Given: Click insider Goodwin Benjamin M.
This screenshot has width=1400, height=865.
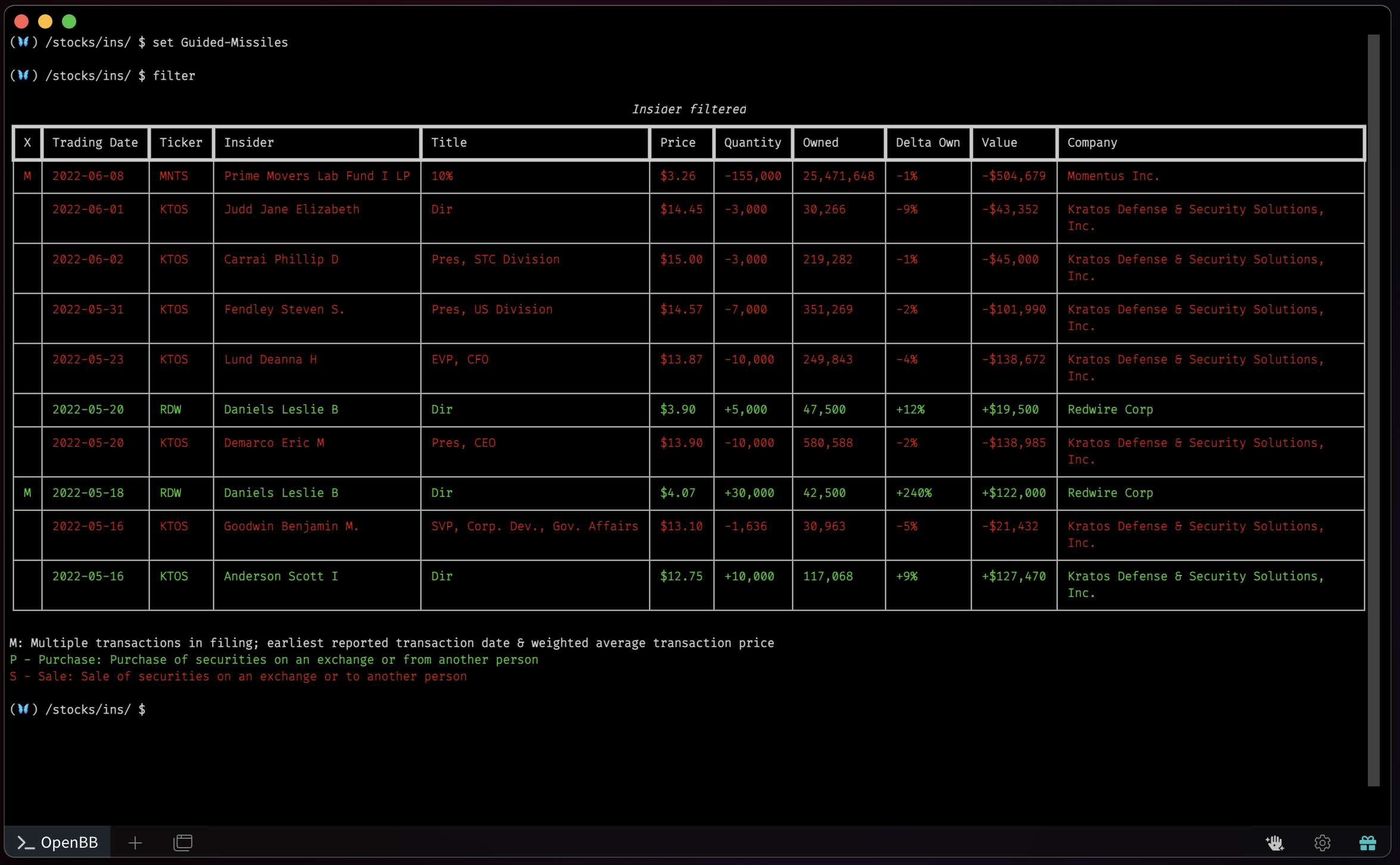Looking at the screenshot, I should pos(291,526).
